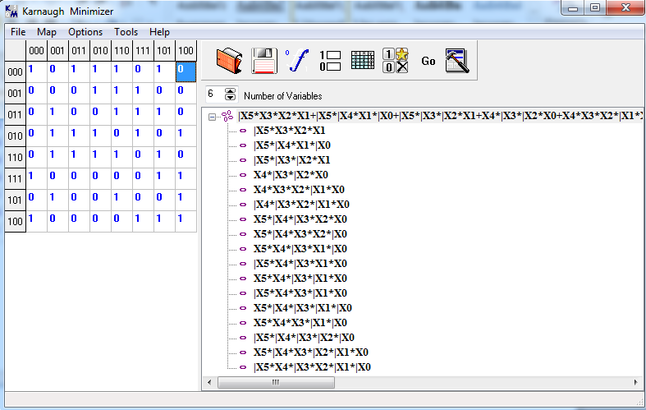Click the Number of Variables input field
Image resolution: width=646 pixels, height=410 pixels.
tap(215, 94)
